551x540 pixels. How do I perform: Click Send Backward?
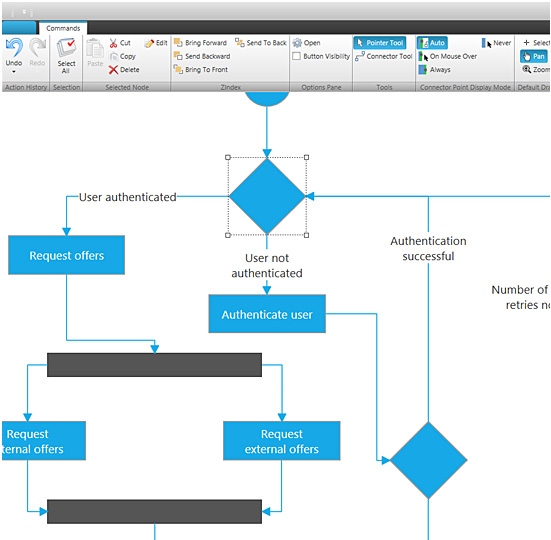pos(202,56)
